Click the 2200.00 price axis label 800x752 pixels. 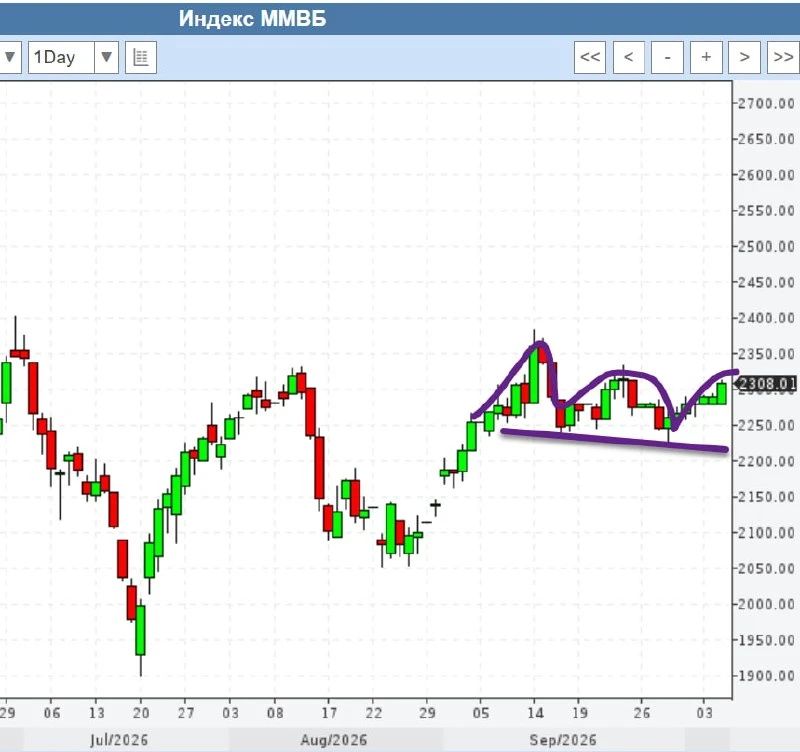click(x=766, y=461)
